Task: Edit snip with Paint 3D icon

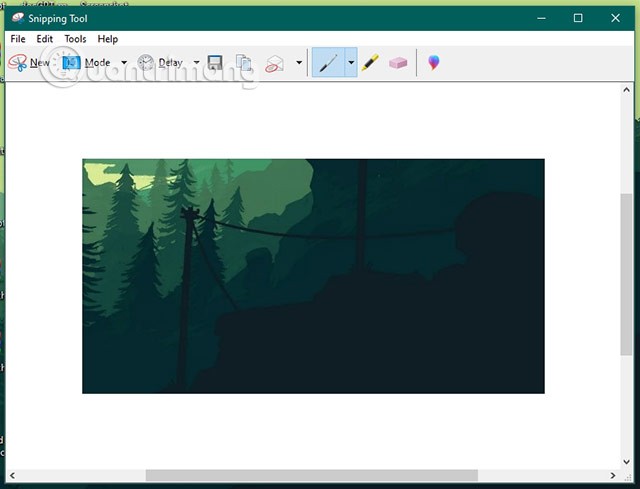Action: [433, 62]
